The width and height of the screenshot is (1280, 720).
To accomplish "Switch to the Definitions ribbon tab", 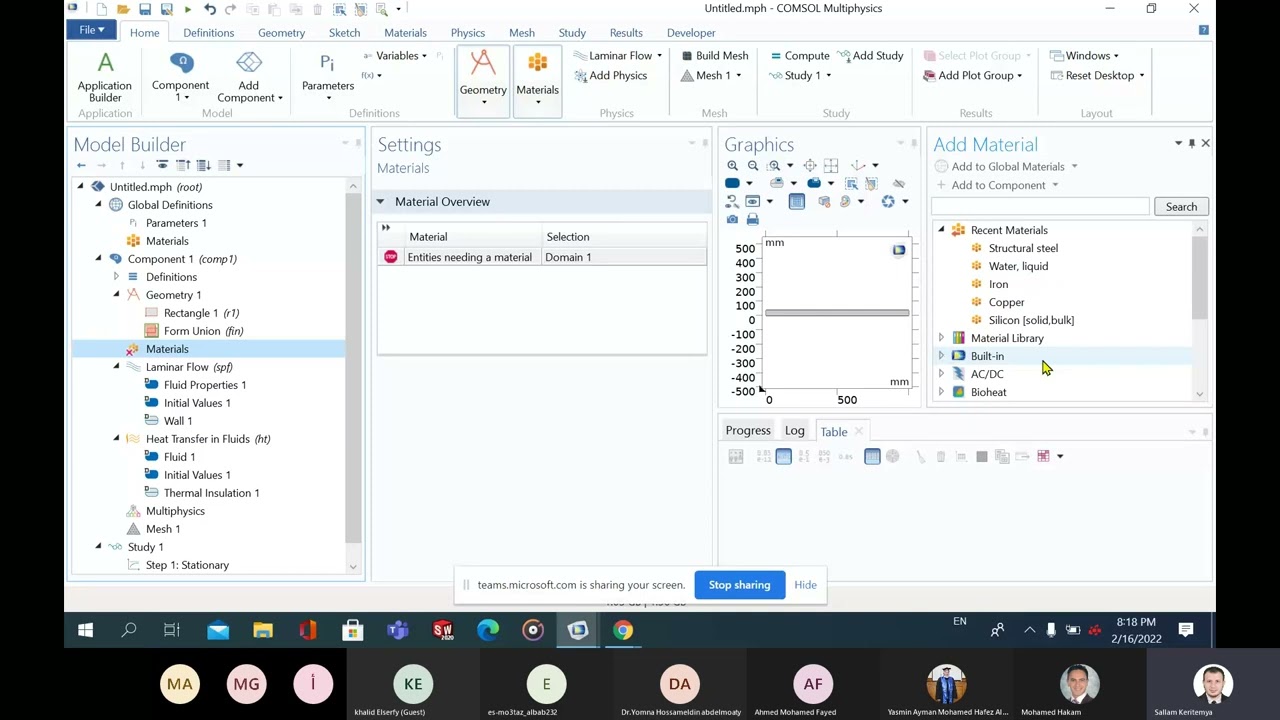I will tap(208, 33).
